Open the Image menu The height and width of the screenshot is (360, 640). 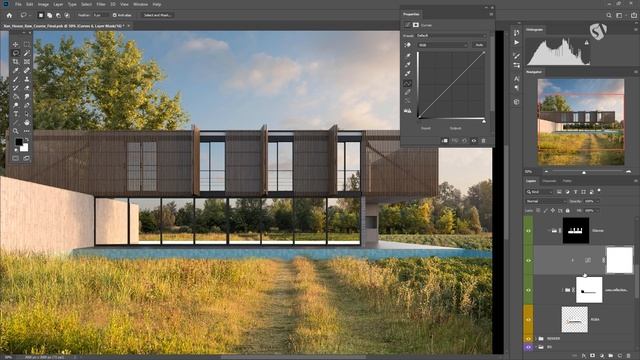(43, 4)
